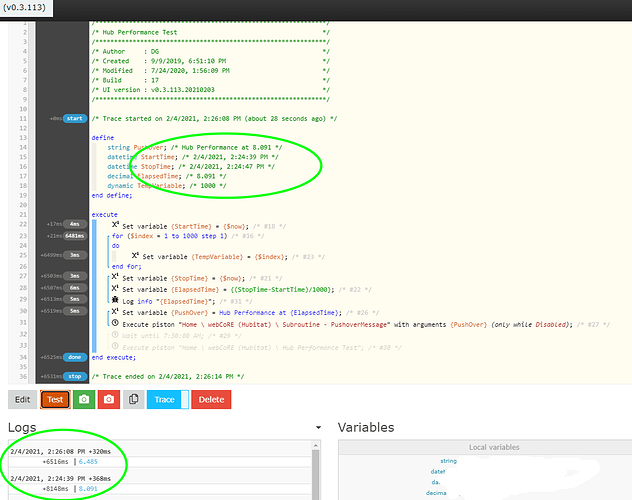The height and width of the screenshot is (500, 632).
Task: Click the Set variable {StopTime} statement
Action: 183,278
